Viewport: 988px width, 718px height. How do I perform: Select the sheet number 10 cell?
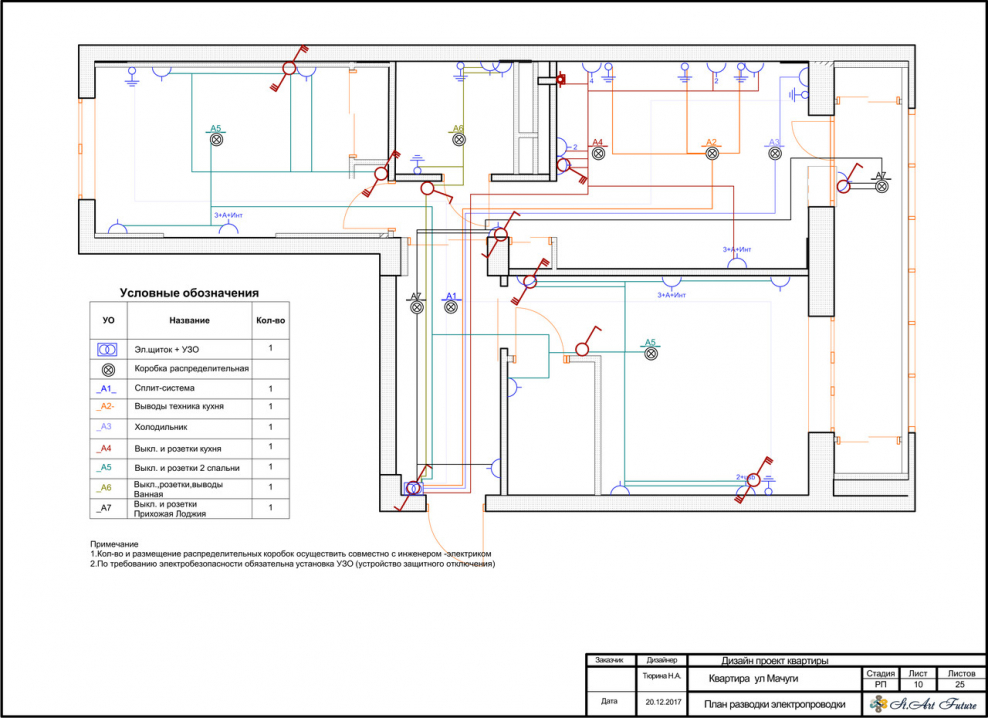tap(918, 685)
